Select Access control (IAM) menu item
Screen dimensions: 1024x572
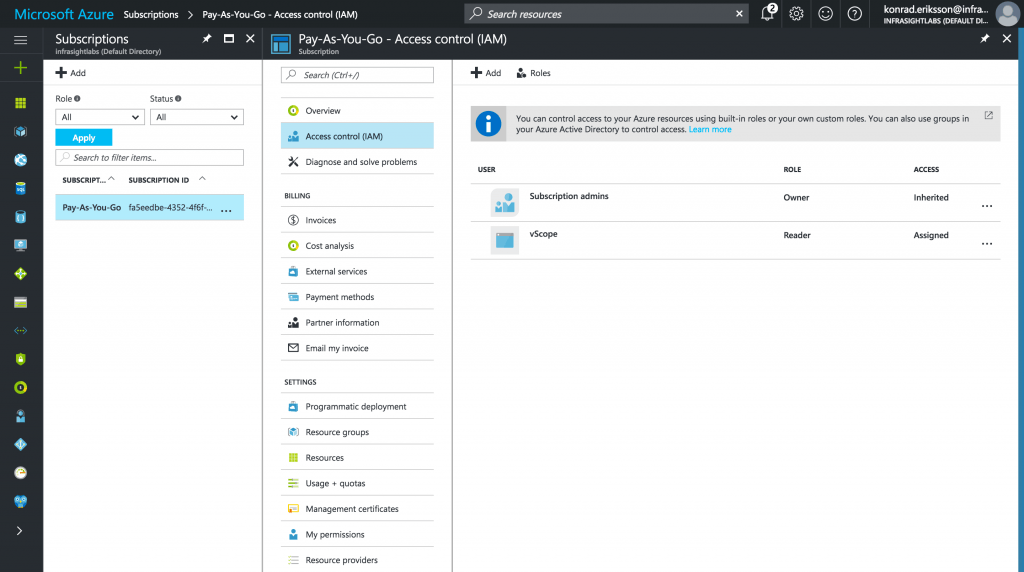coord(357,136)
